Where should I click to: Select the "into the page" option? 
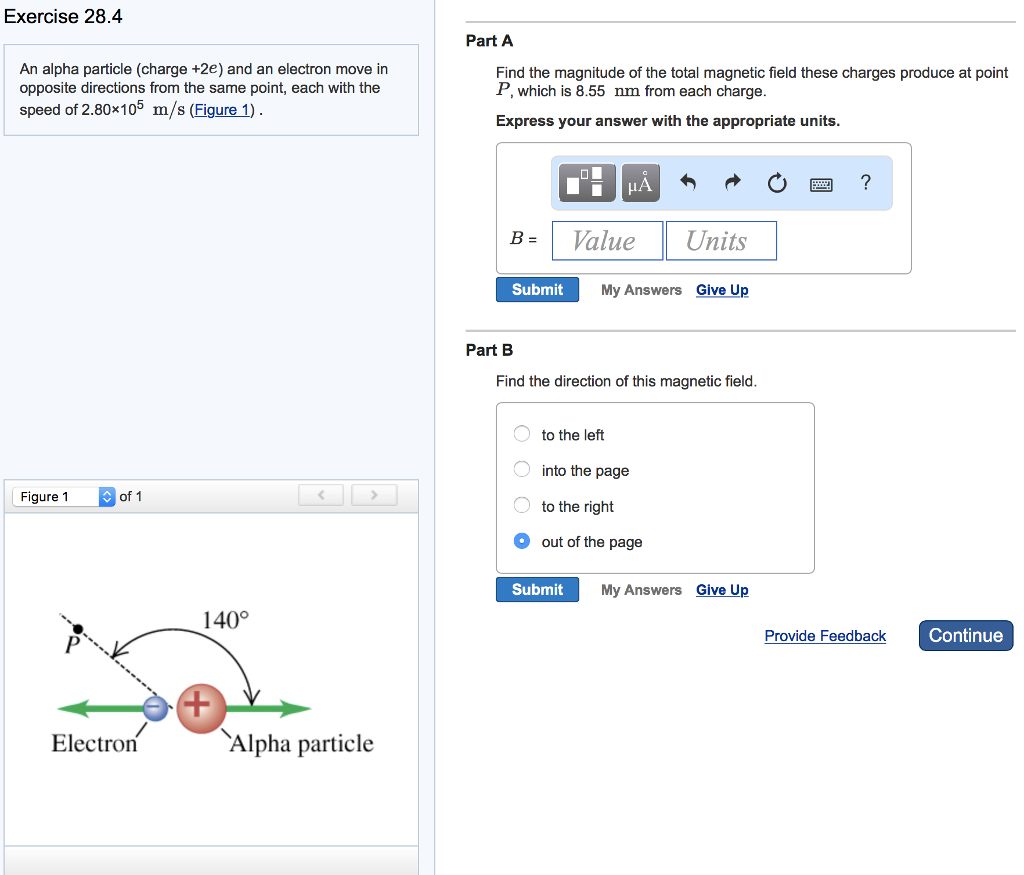pos(521,469)
